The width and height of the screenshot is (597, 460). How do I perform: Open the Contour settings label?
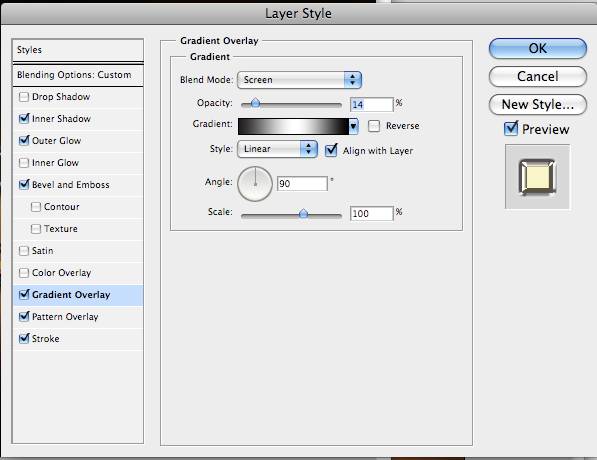[x=62, y=207]
